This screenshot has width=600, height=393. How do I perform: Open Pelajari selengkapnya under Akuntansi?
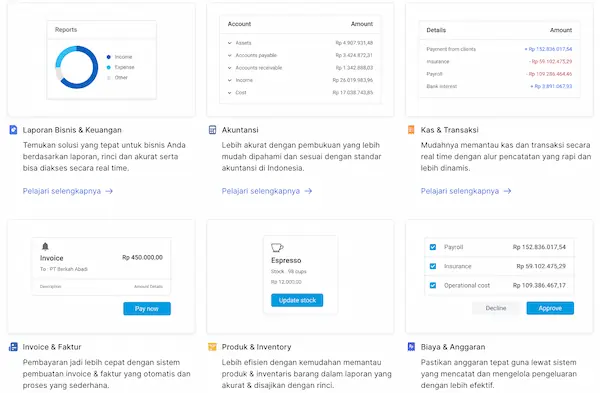[267, 191]
